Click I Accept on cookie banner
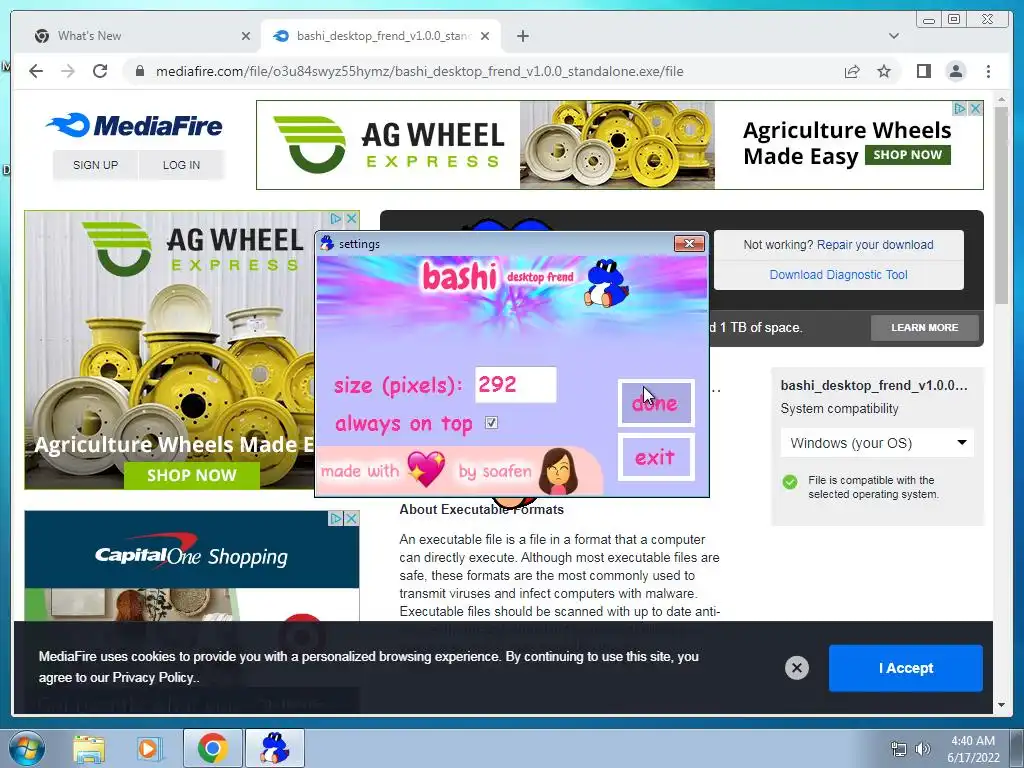 pos(905,668)
